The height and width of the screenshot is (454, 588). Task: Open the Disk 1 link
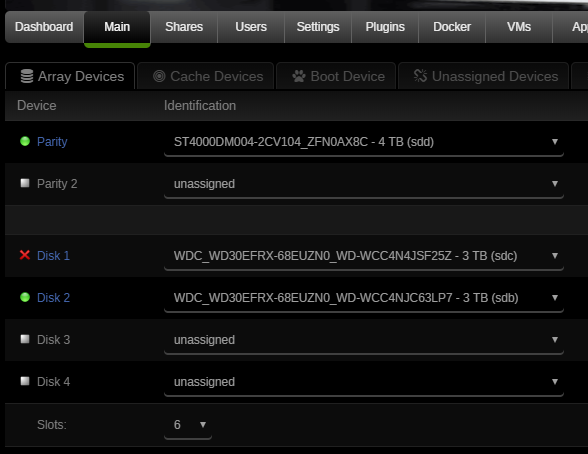pyautogui.click(x=53, y=256)
